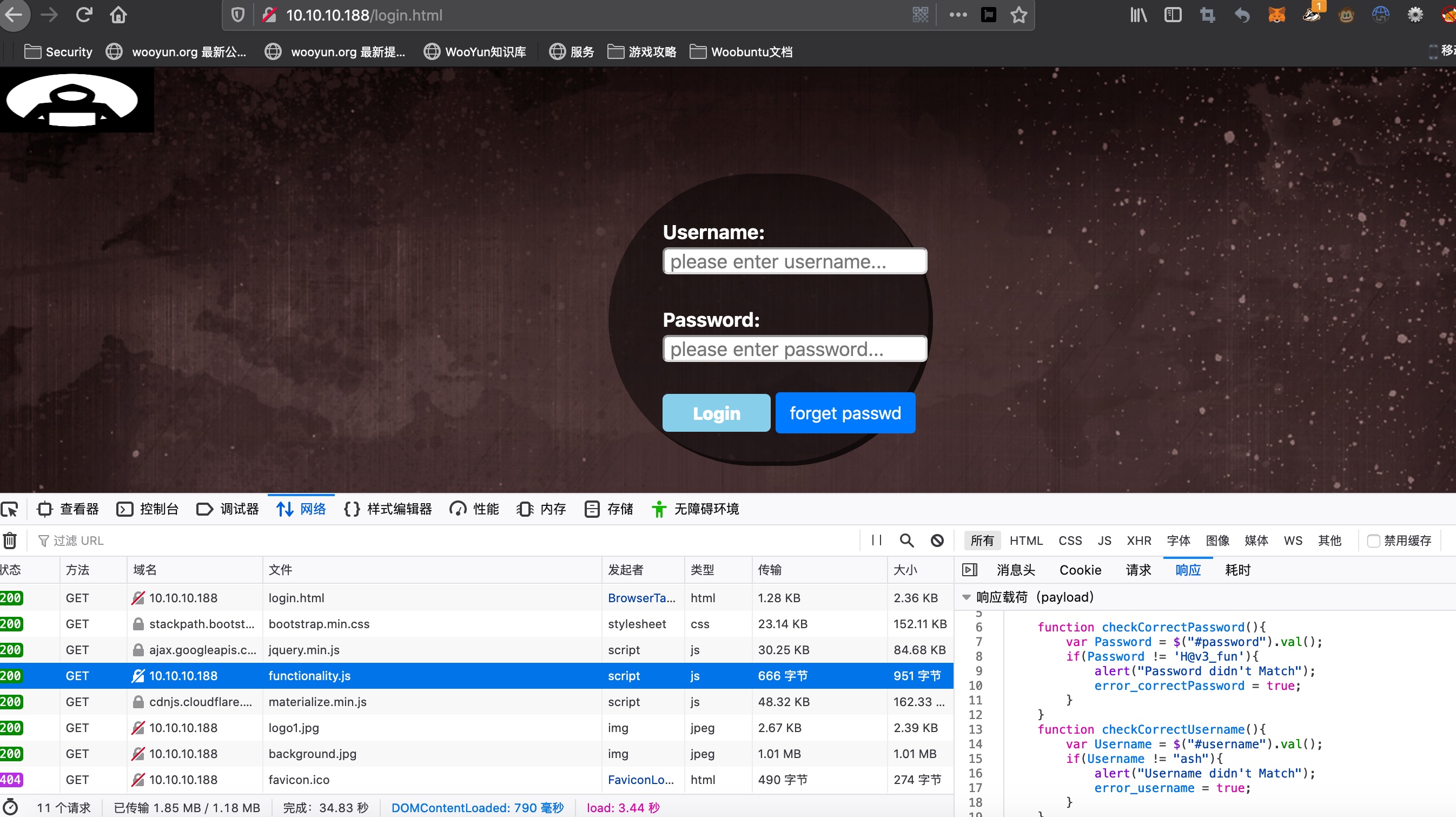
Task: Click the username input field
Action: (794, 262)
